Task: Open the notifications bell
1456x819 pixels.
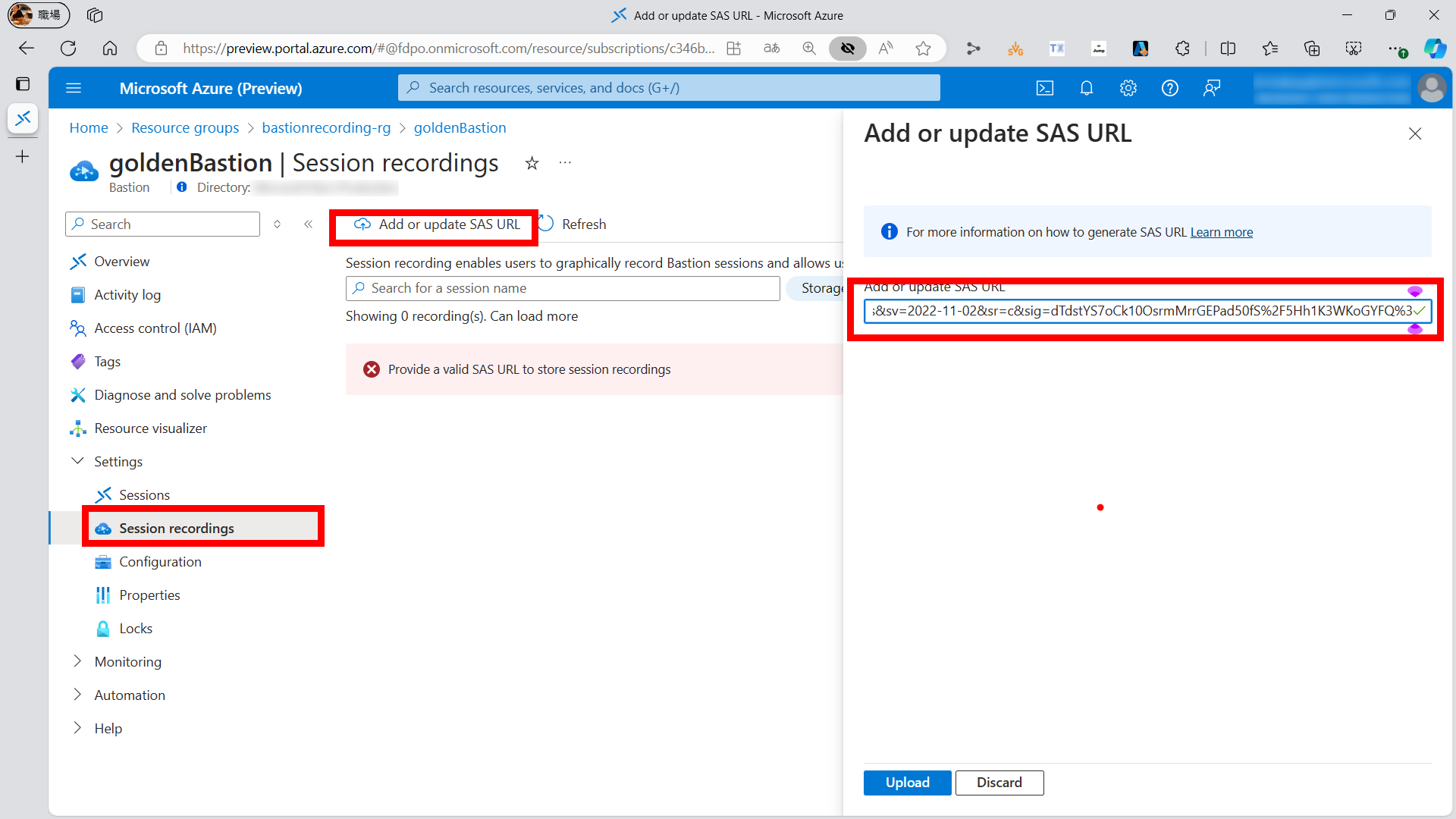Action: 1087,88
